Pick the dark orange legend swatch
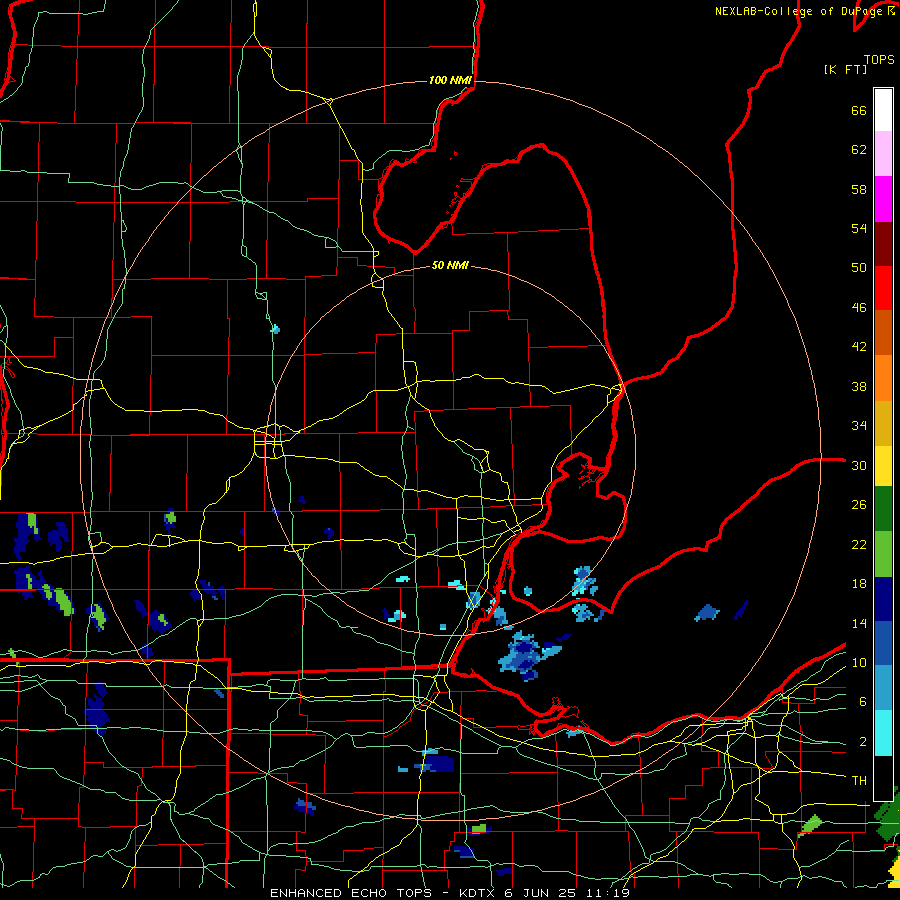This screenshot has width=900, height=900. pos(883,333)
